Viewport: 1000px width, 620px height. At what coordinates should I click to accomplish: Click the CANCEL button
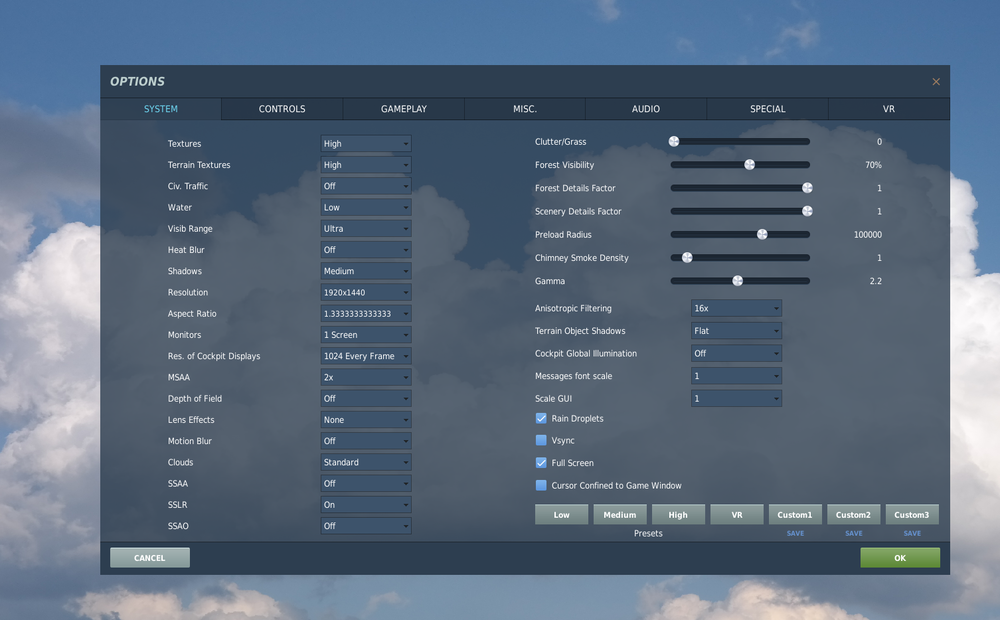[150, 557]
